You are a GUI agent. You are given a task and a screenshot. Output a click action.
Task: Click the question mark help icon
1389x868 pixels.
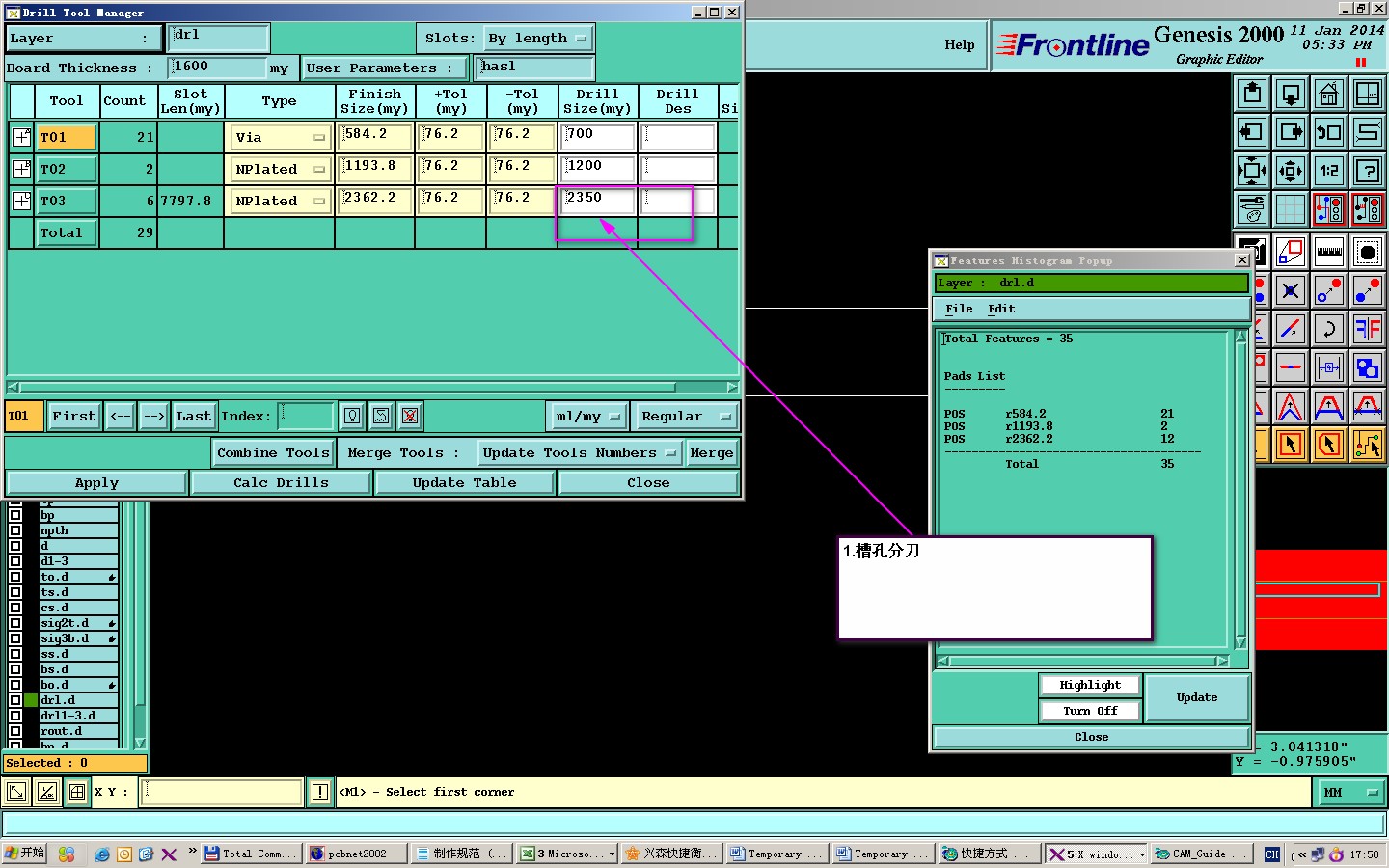tap(1368, 171)
